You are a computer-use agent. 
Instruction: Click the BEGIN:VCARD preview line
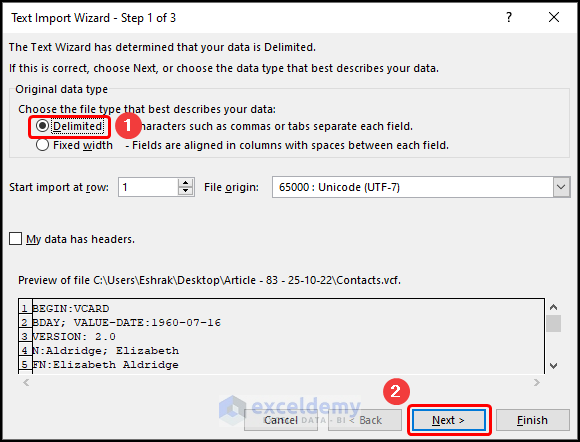71,308
